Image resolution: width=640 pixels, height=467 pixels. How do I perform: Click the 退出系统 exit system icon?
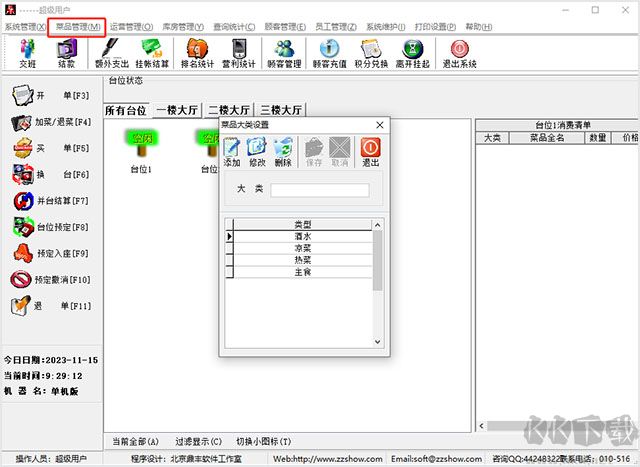coord(460,53)
